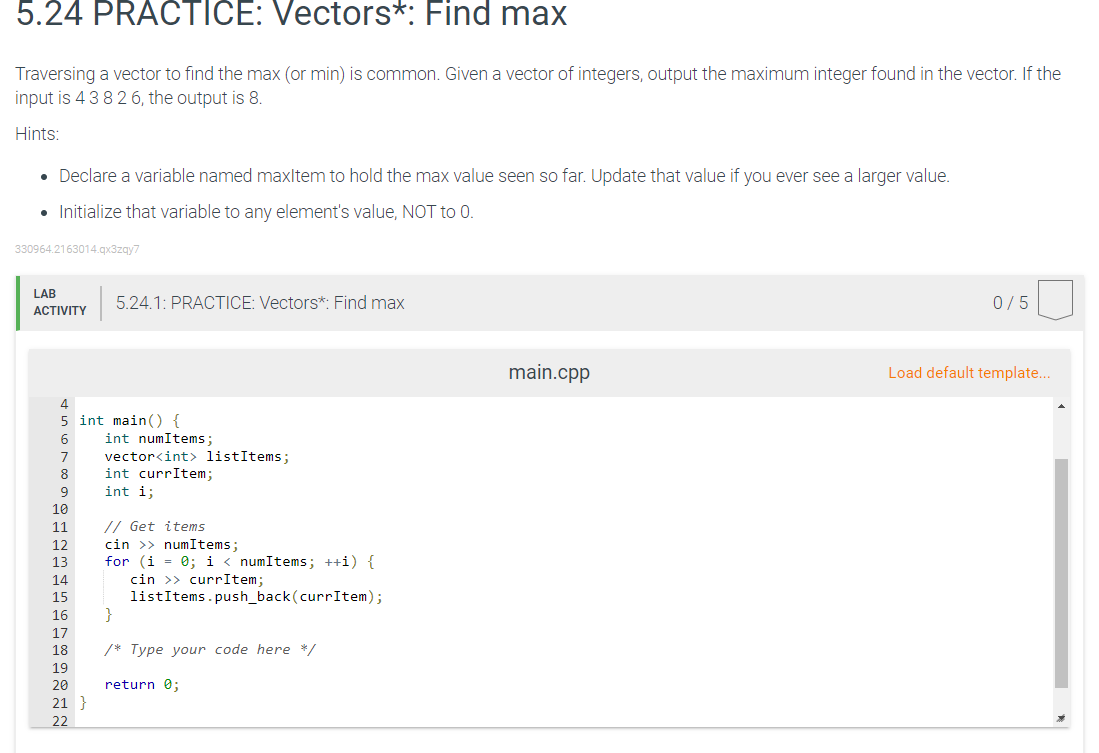
Task: Click the editor vertical scrollbar thumb
Action: [x=1061, y=573]
